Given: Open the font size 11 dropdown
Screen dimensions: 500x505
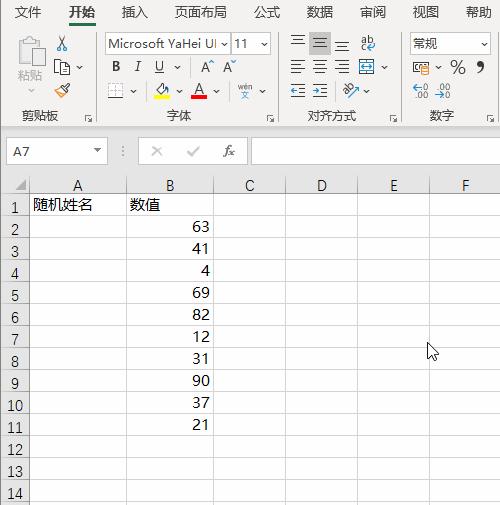Looking at the screenshot, I should (264, 44).
